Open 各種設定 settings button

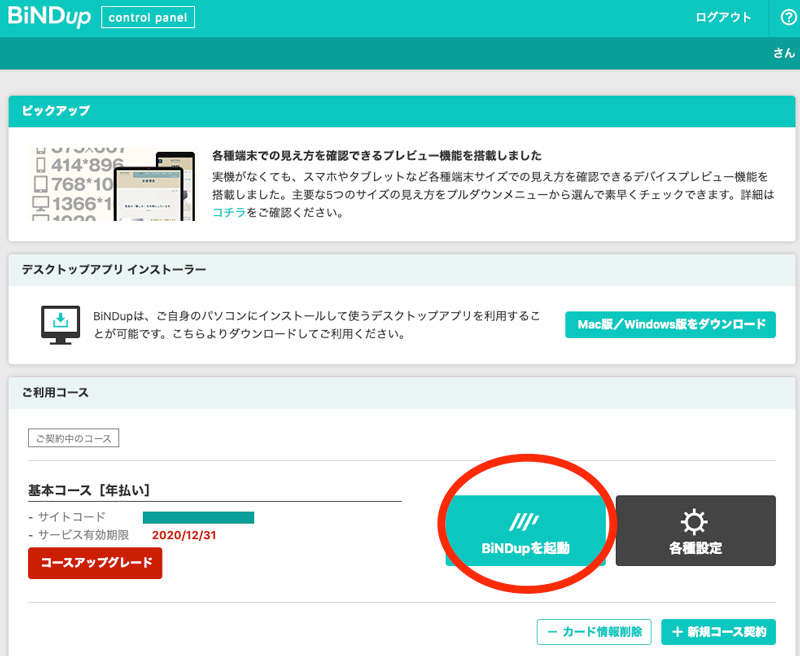695,531
